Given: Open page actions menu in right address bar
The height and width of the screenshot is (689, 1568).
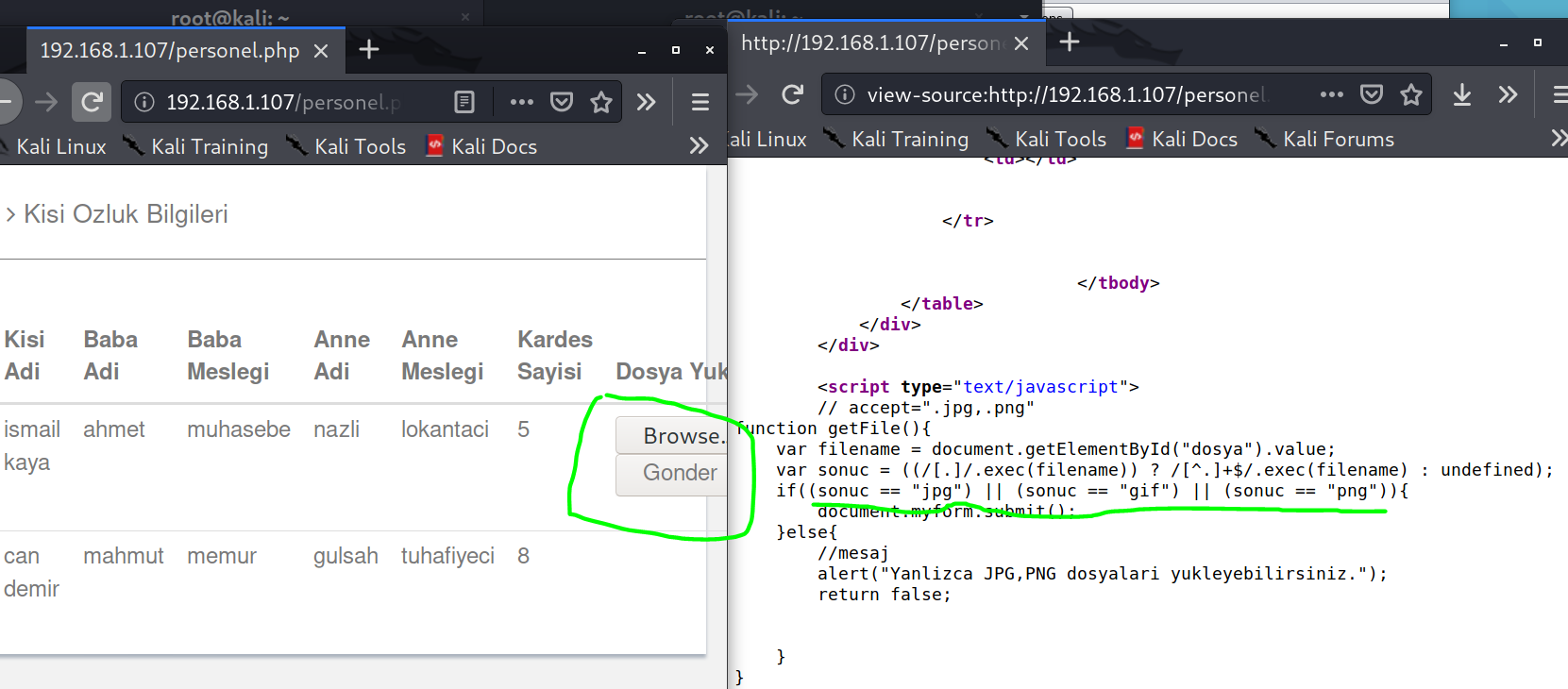Looking at the screenshot, I should click(x=1331, y=94).
